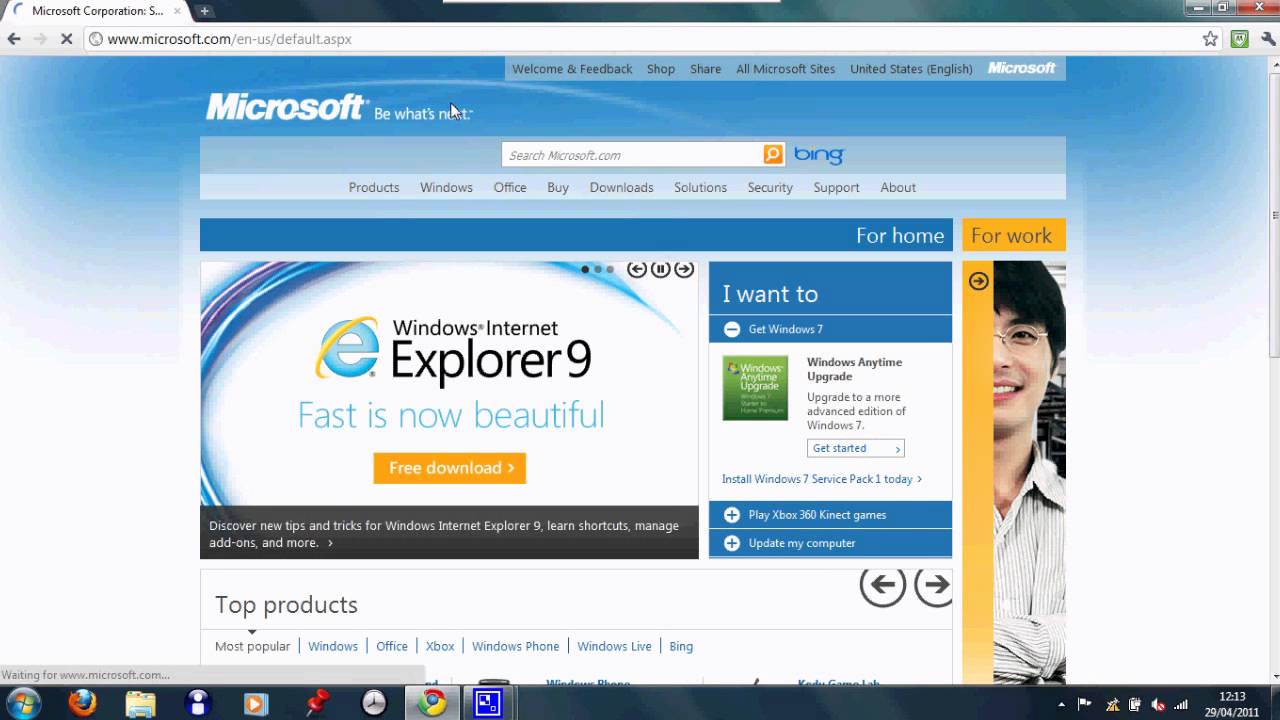Open the Share menu in the header
Image resolution: width=1280 pixels, height=720 pixels.
tap(705, 69)
